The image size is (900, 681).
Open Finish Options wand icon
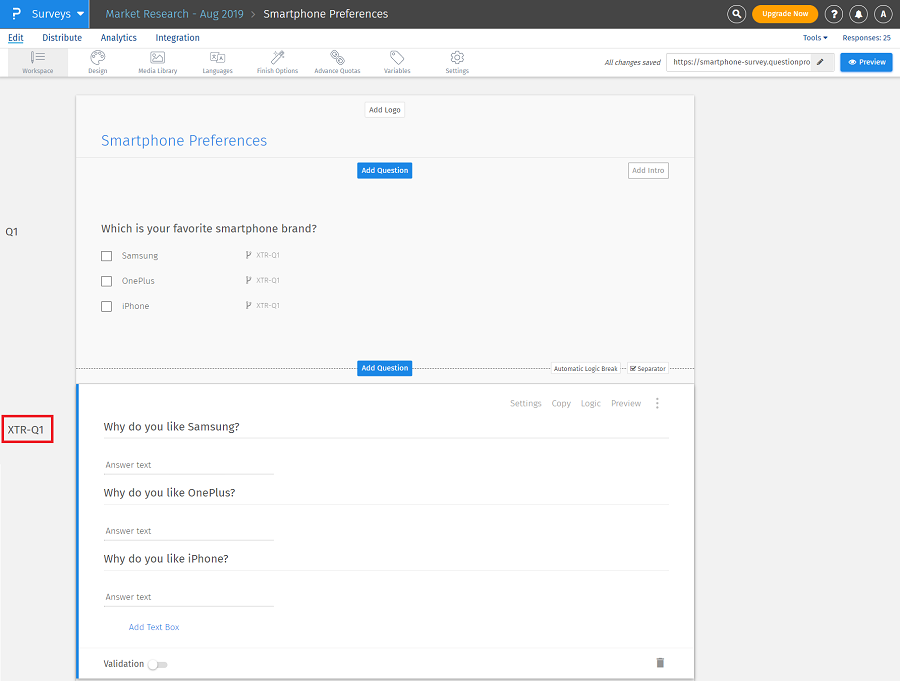(278, 62)
